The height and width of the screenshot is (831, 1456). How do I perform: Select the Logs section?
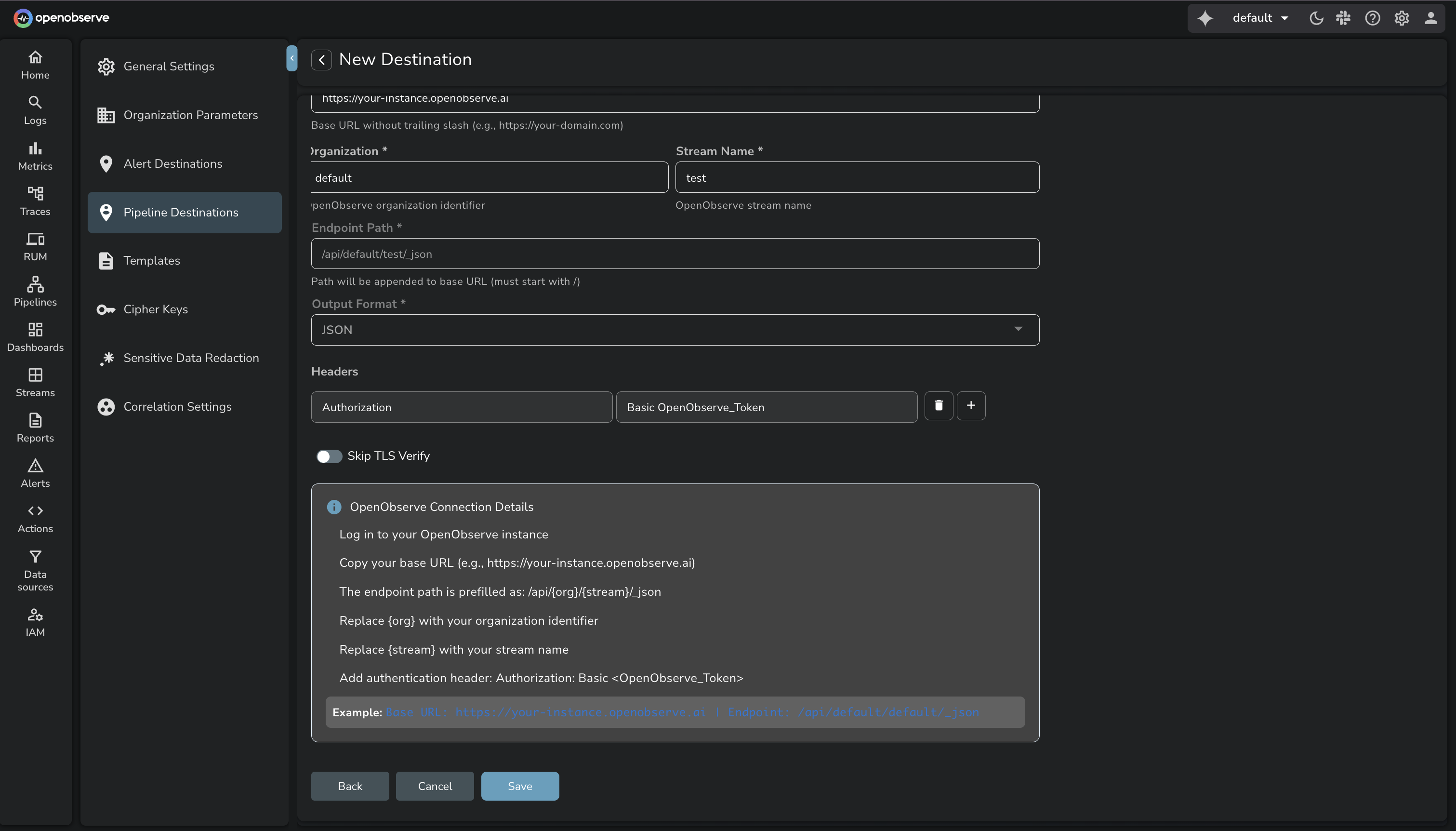tap(34, 109)
